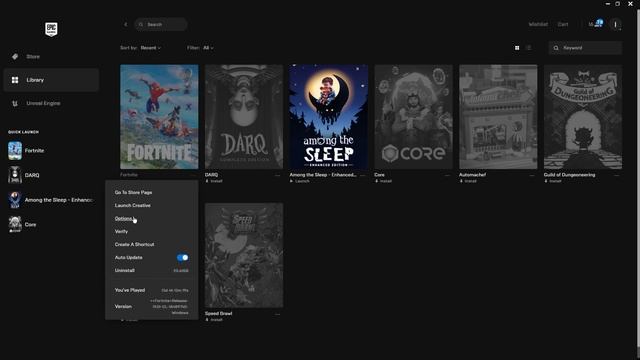Open the Store from the sidebar

click(x=51, y=57)
